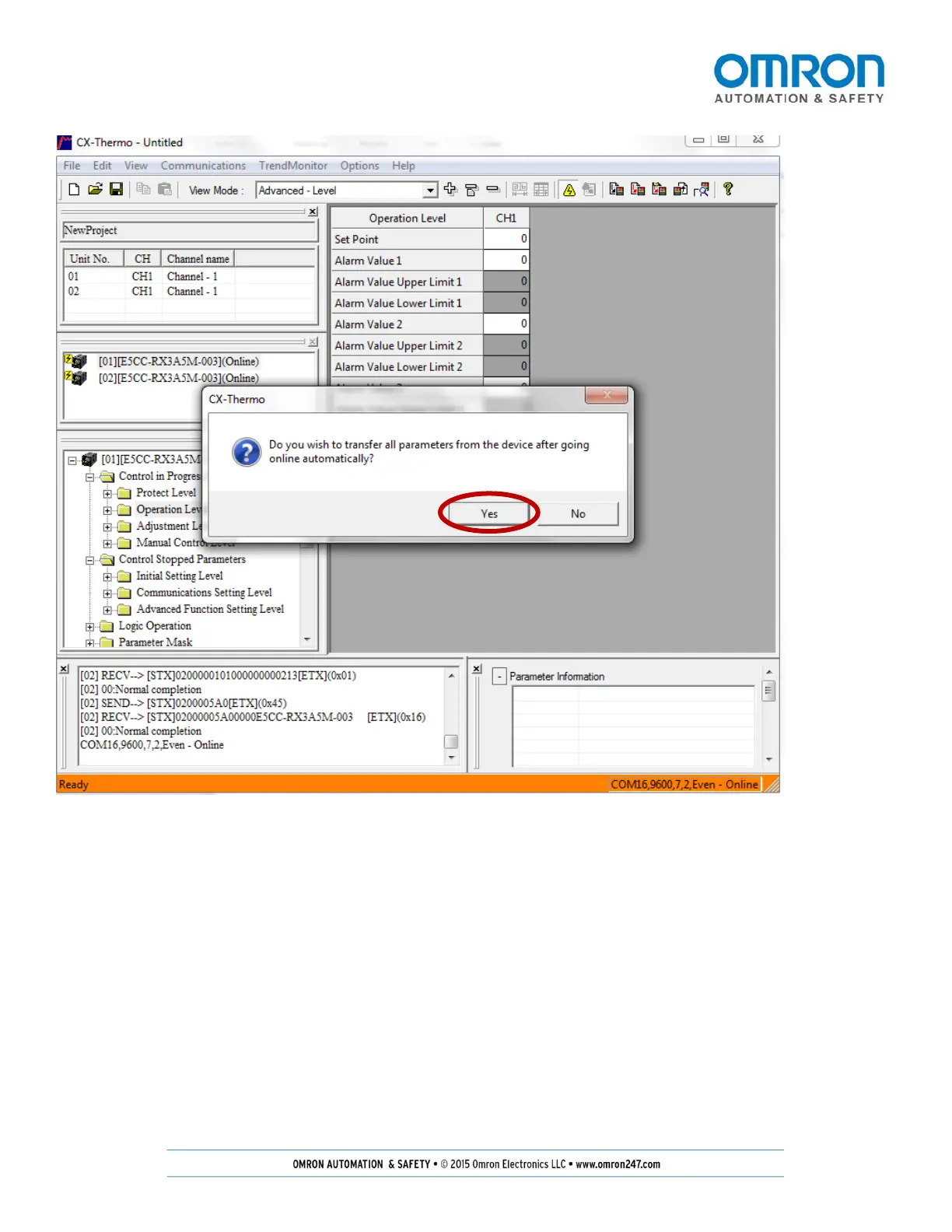Image resolution: width=952 pixels, height=1232 pixels.
Task: Click the minus remove toolbar icon
Action: [x=492, y=189]
